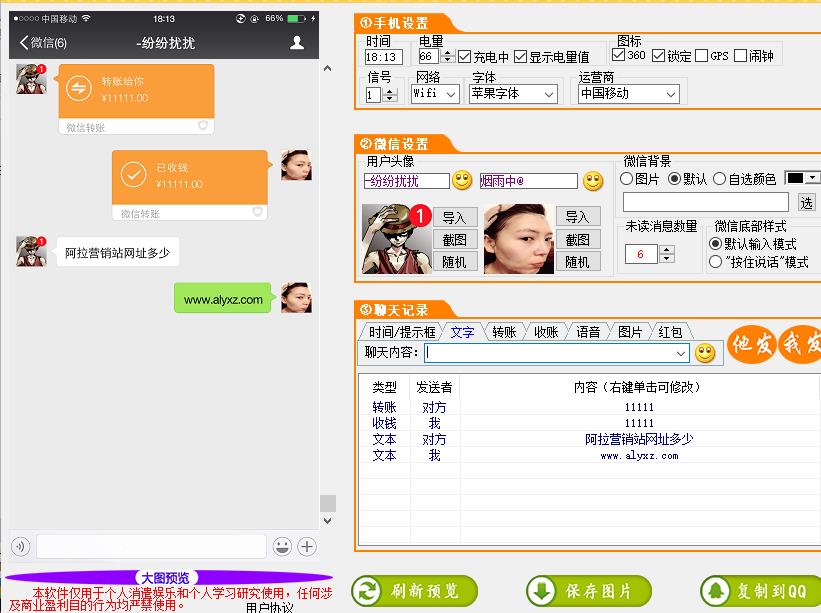Click the cartoon hat avatar thumbnail in settings
Image resolution: width=821 pixels, height=613 pixels.
click(x=396, y=239)
